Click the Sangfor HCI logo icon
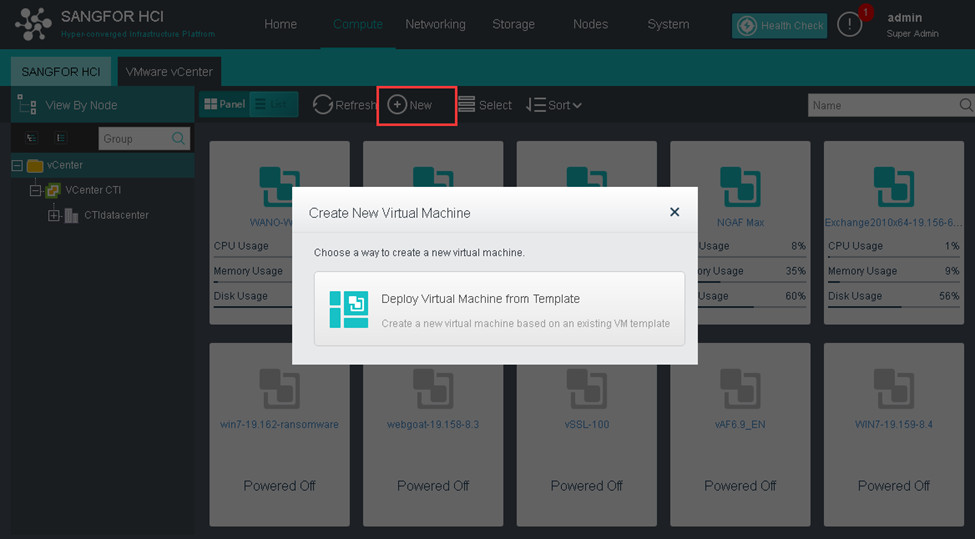This screenshot has height=539, width=975. coord(34,24)
